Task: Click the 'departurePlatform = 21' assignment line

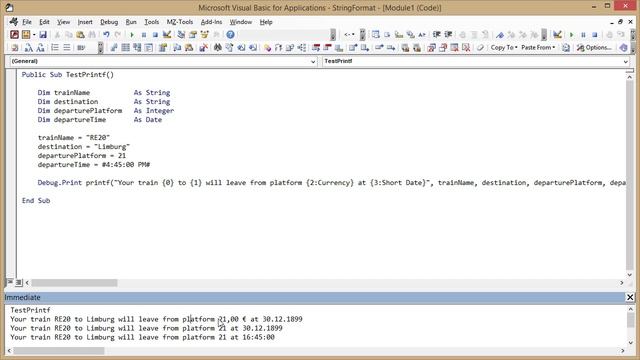Action: click(82, 156)
